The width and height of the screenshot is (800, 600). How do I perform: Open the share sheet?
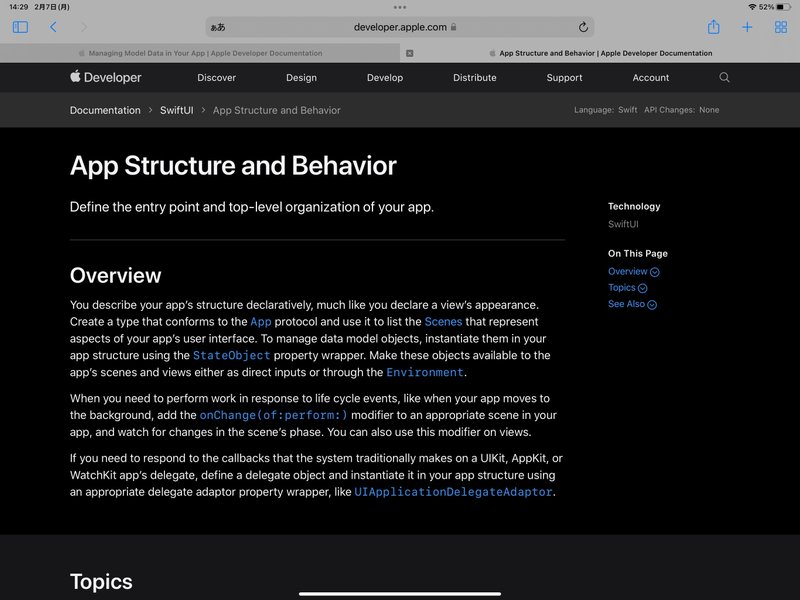[713, 27]
